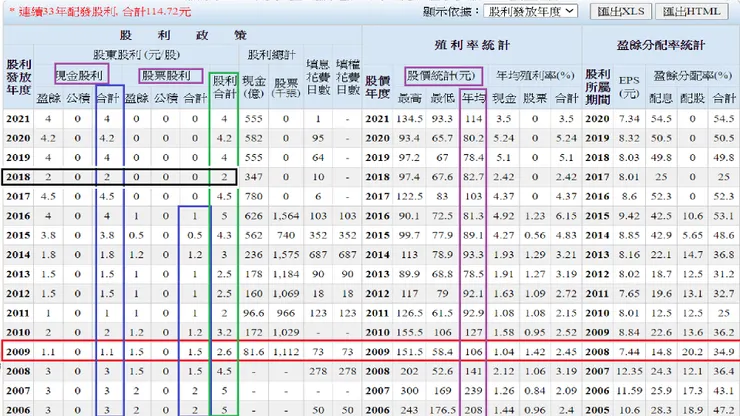The height and width of the screenshot is (416, 740).
Task: Click the 匯出XLS export button
Action: (x=621, y=11)
